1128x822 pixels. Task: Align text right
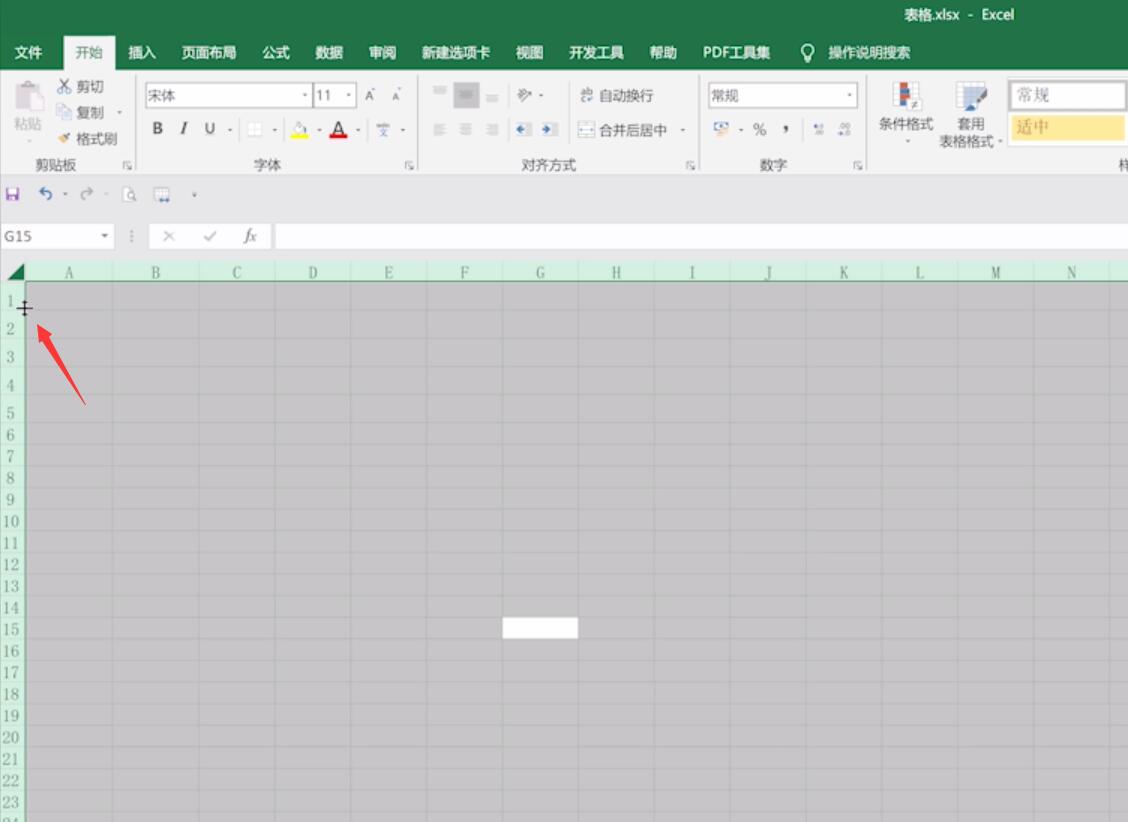click(x=492, y=129)
